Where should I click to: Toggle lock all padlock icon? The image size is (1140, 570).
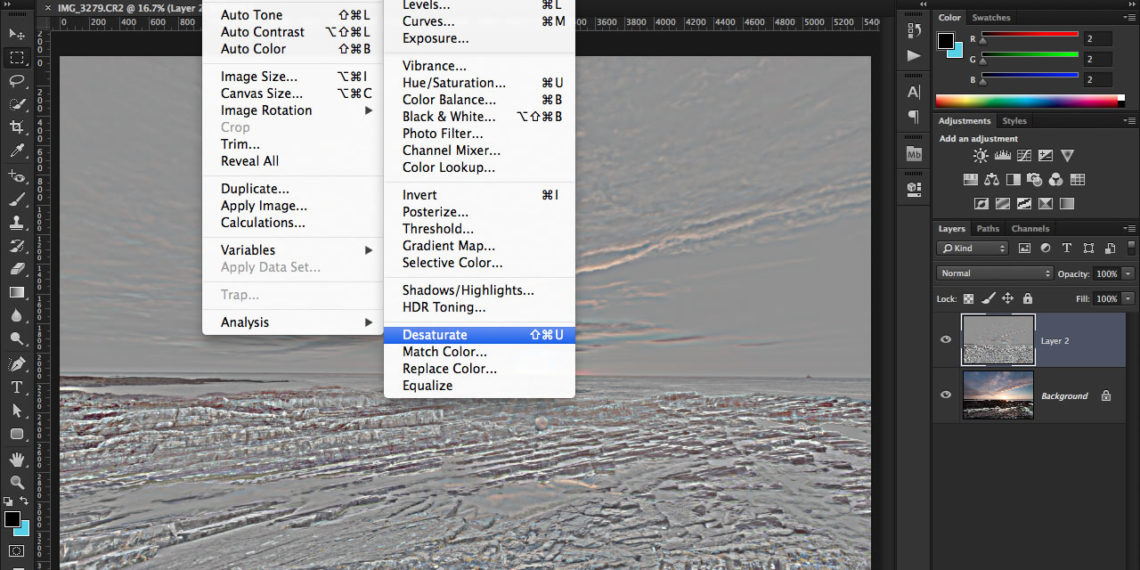pos(1027,298)
